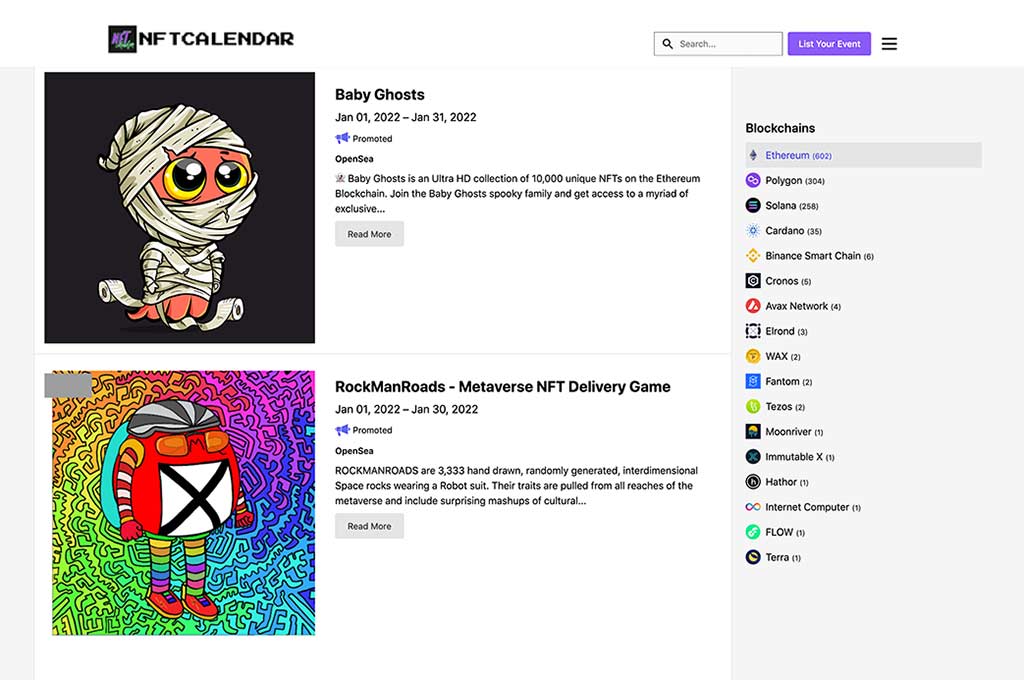This screenshot has height=680, width=1024.
Task: Open Read More for Baby Ghosts
Action: click(369, 234)
